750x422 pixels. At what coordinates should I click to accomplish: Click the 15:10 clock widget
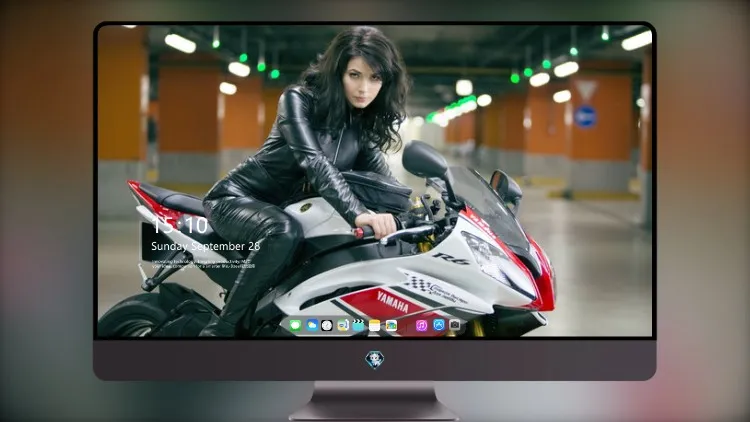click(180, 225)
